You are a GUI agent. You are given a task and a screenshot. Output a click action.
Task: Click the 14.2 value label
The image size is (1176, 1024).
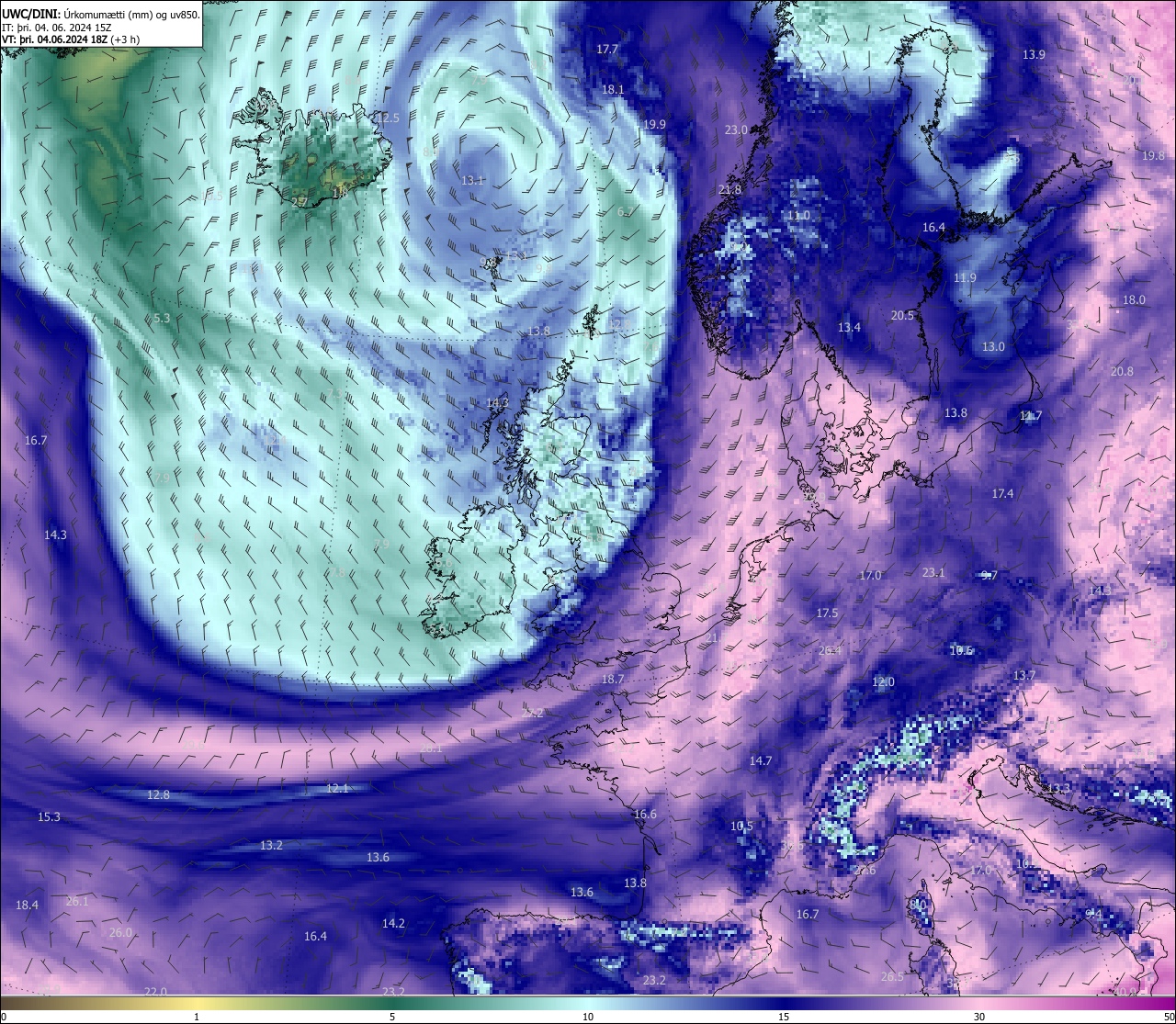pos(393,924)
